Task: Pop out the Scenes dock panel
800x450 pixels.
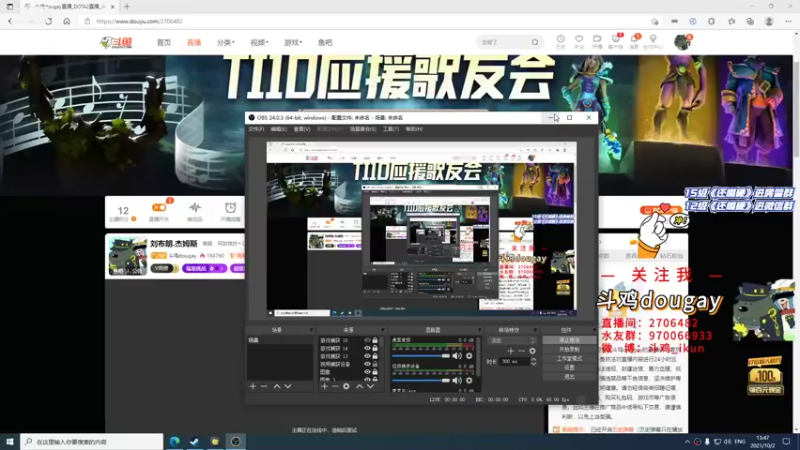Action: tap(311, 330)
